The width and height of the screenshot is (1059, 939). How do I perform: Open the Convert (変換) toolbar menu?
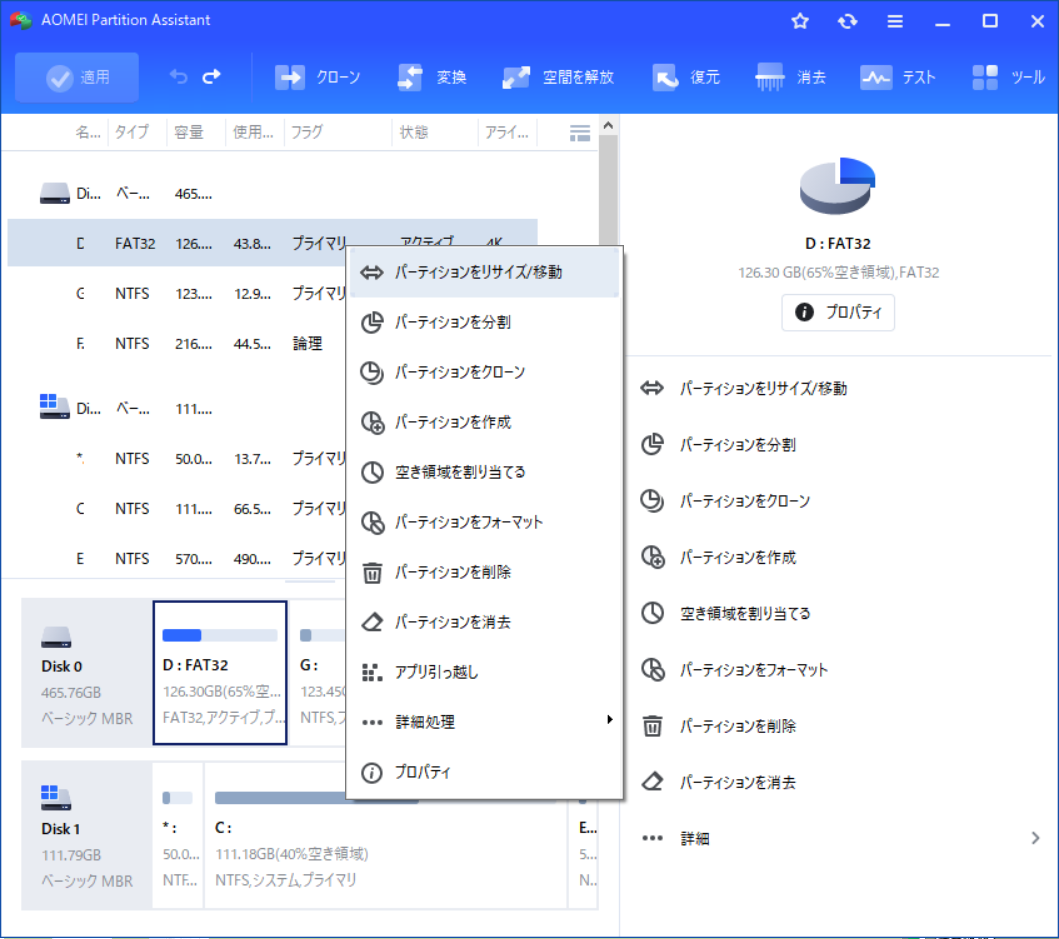pyautogui.click(x=432, y=78)
